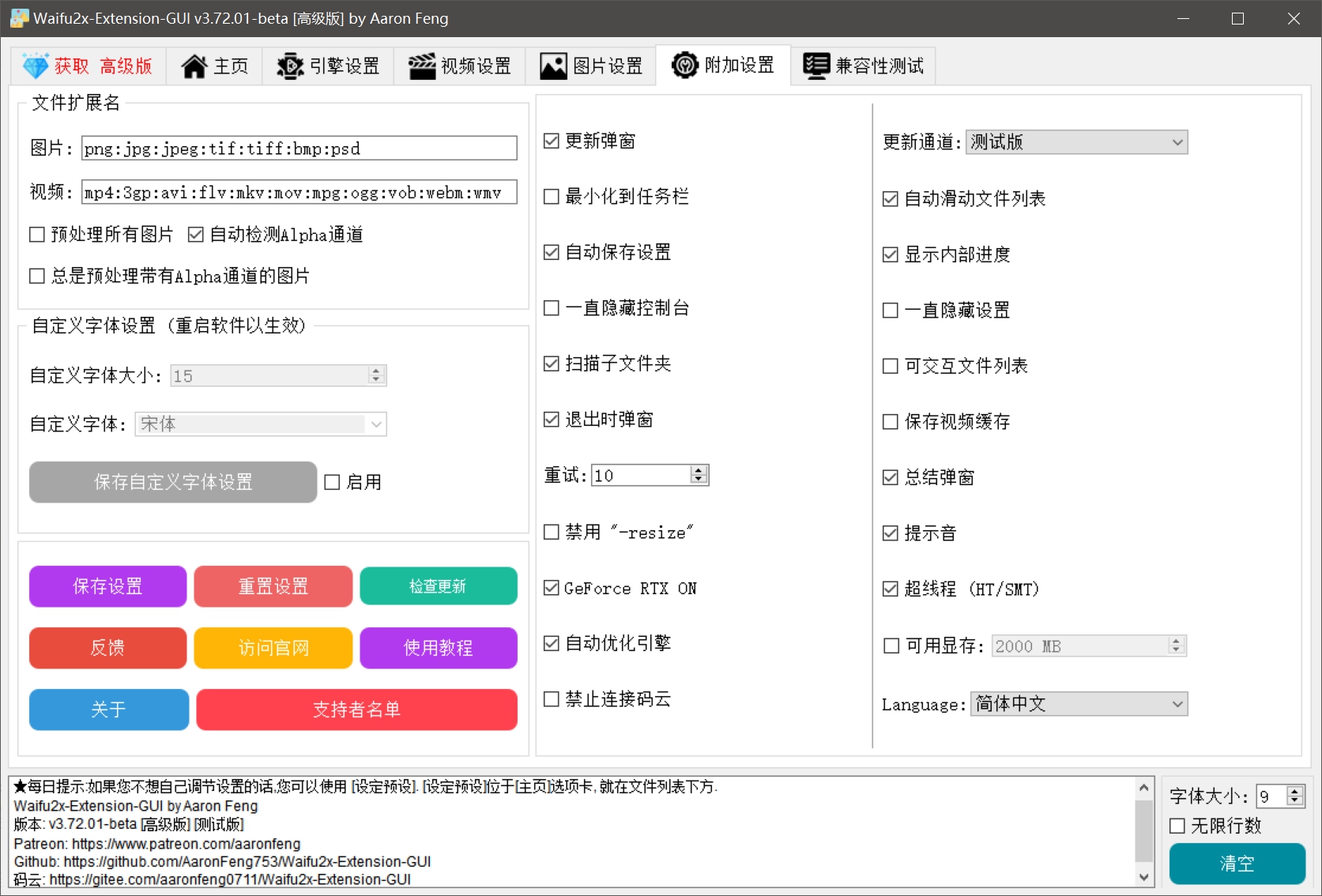Viewport: 1322px width, 896px height.
Task: Tick the 启用 custom font checkbox
Action: tap(353, 482)
